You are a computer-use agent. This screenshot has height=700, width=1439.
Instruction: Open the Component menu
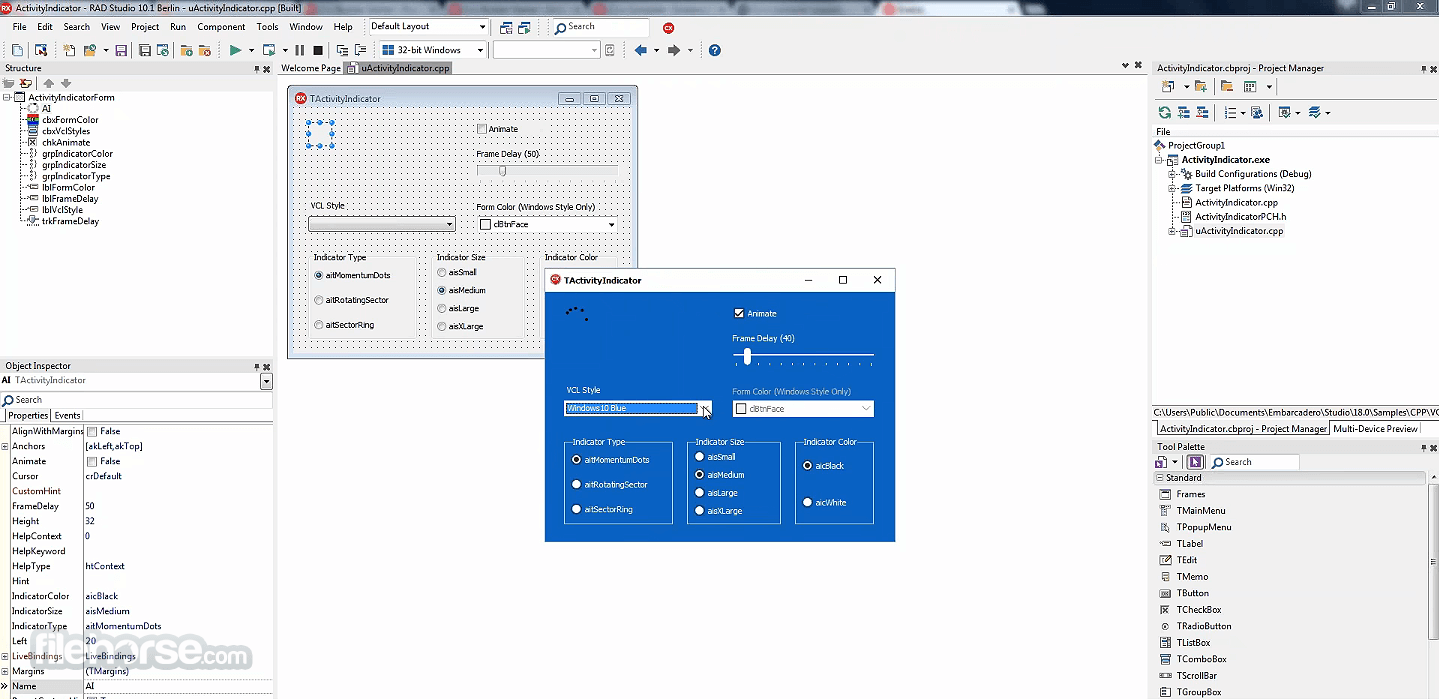pyautogui.click(x=221, y=27)
